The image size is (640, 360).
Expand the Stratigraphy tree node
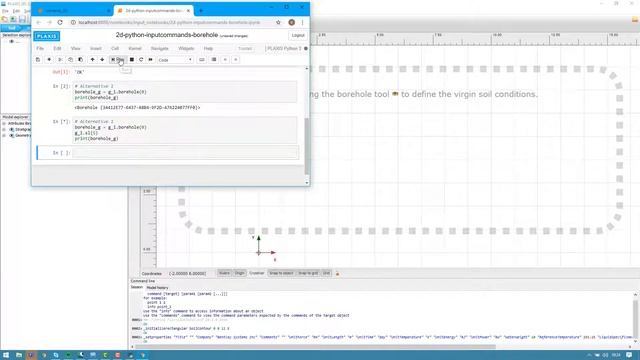coord(4,129)
